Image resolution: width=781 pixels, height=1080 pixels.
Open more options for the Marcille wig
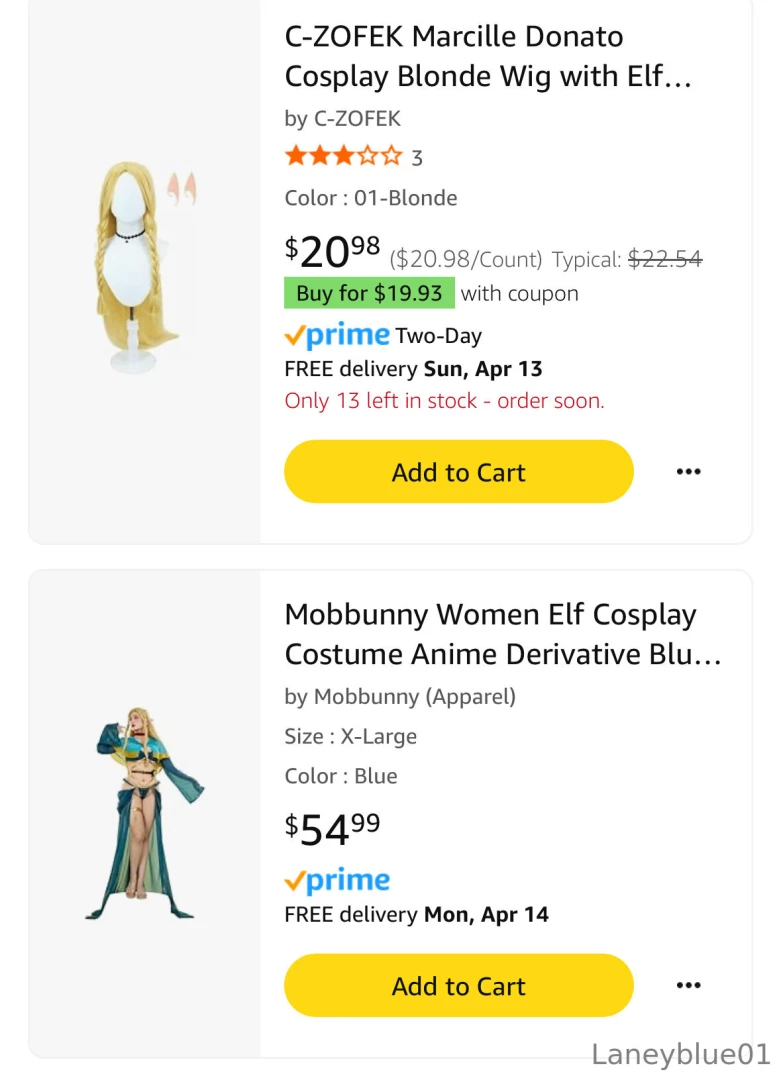(x=689, y=471)
